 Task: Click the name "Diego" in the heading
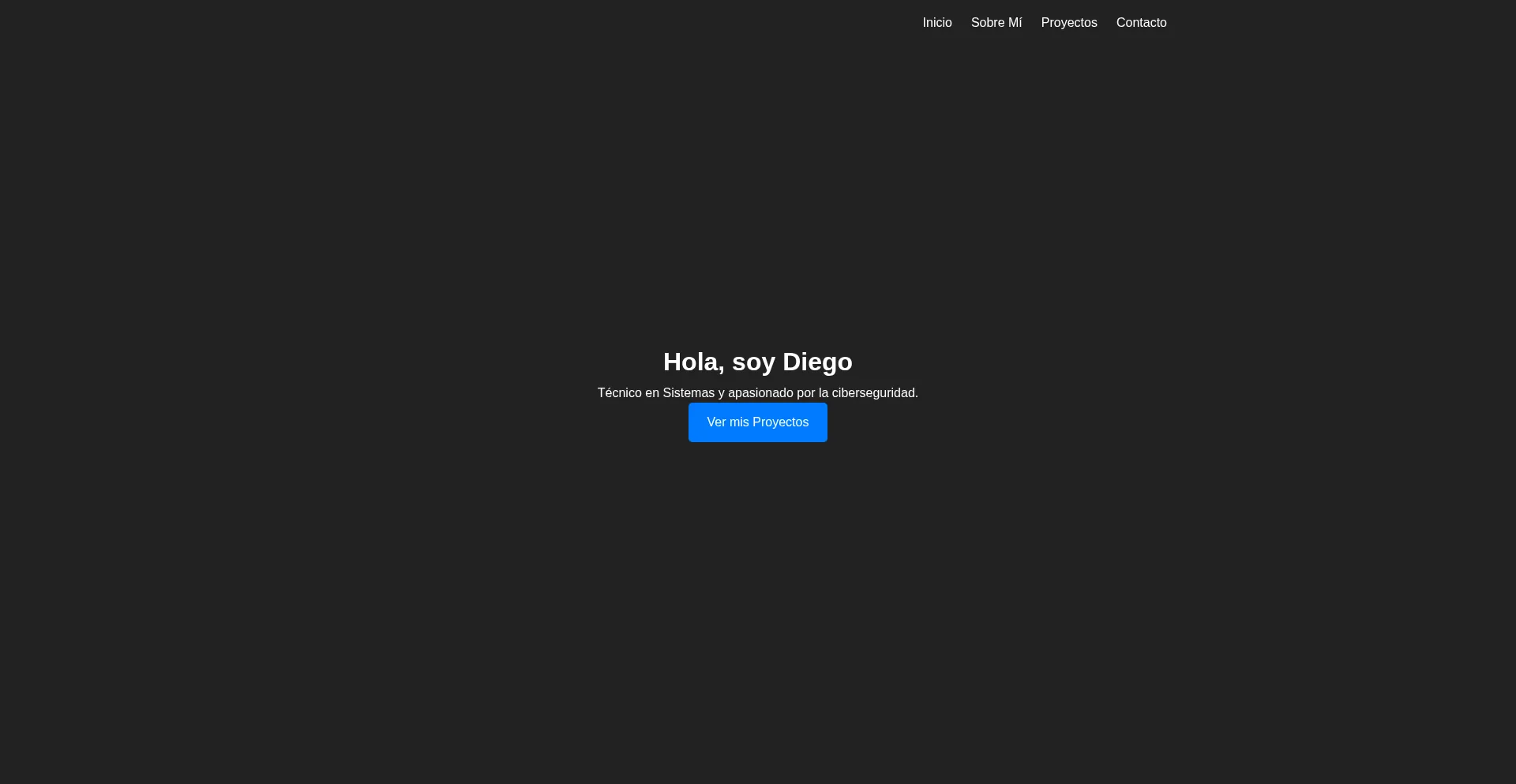pyautogui.click(x=817, y=362)
